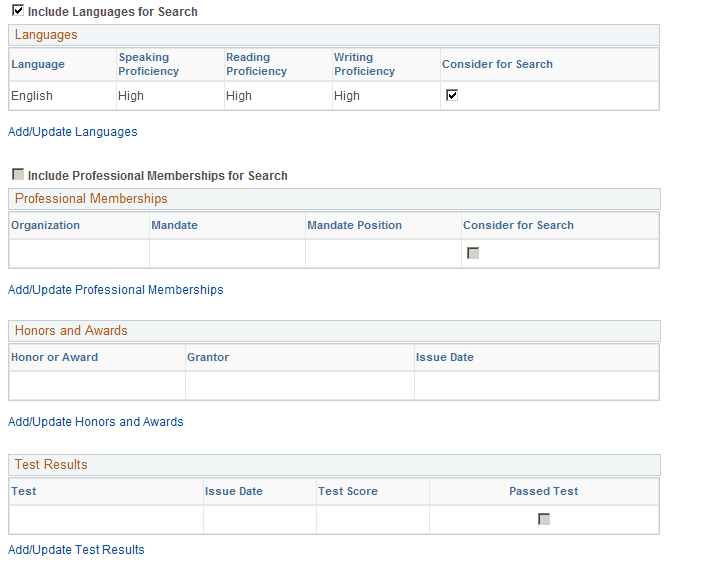Click the Mandate column header

click(175, 225)
